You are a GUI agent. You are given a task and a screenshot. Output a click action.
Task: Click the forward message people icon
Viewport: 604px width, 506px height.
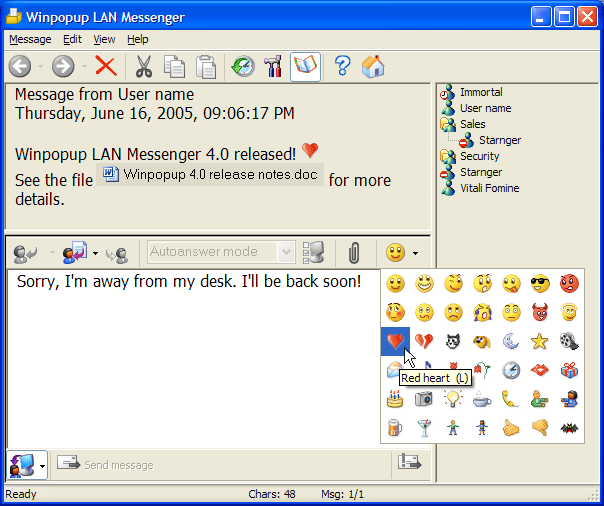pos(75,253)
